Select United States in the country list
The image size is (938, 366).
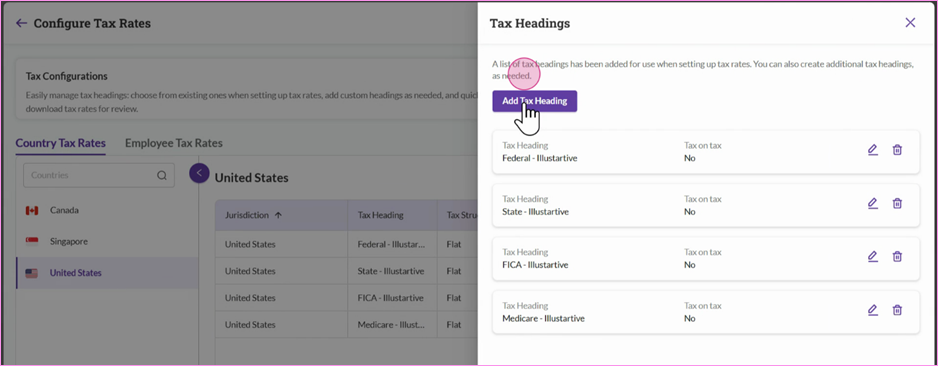(108, 273)
